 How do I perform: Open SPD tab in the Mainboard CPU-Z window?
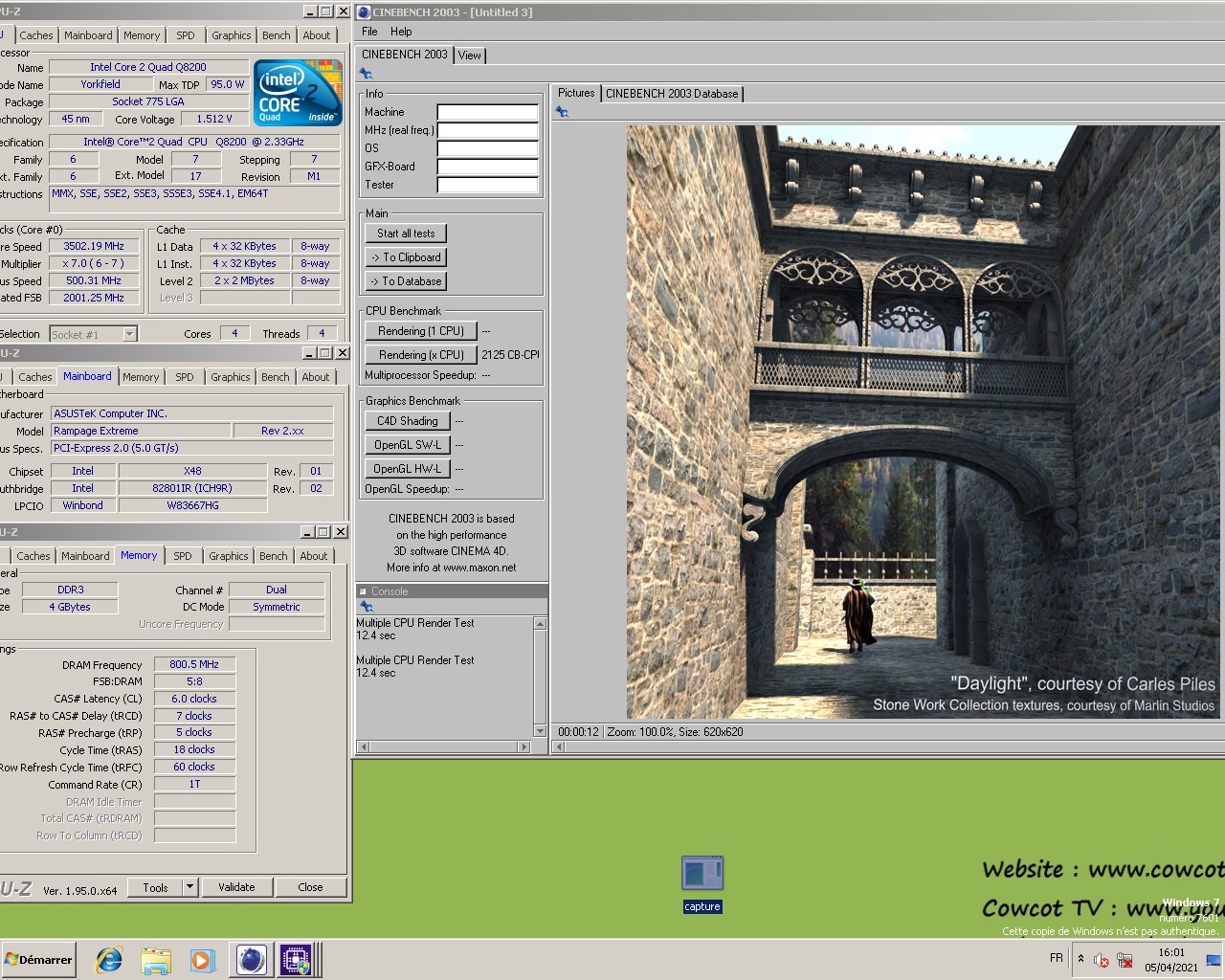pyautogui.click(x=185, y=377)
